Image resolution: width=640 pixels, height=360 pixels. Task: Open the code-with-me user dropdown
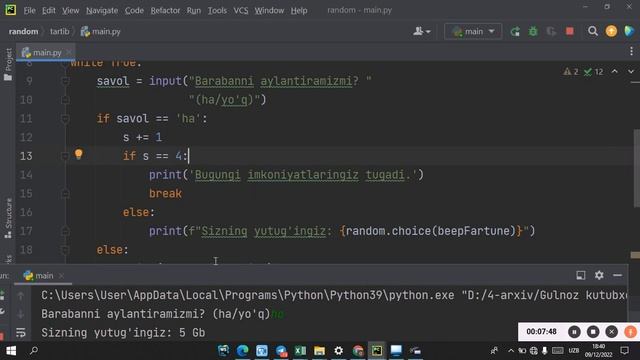click(422, 31)
